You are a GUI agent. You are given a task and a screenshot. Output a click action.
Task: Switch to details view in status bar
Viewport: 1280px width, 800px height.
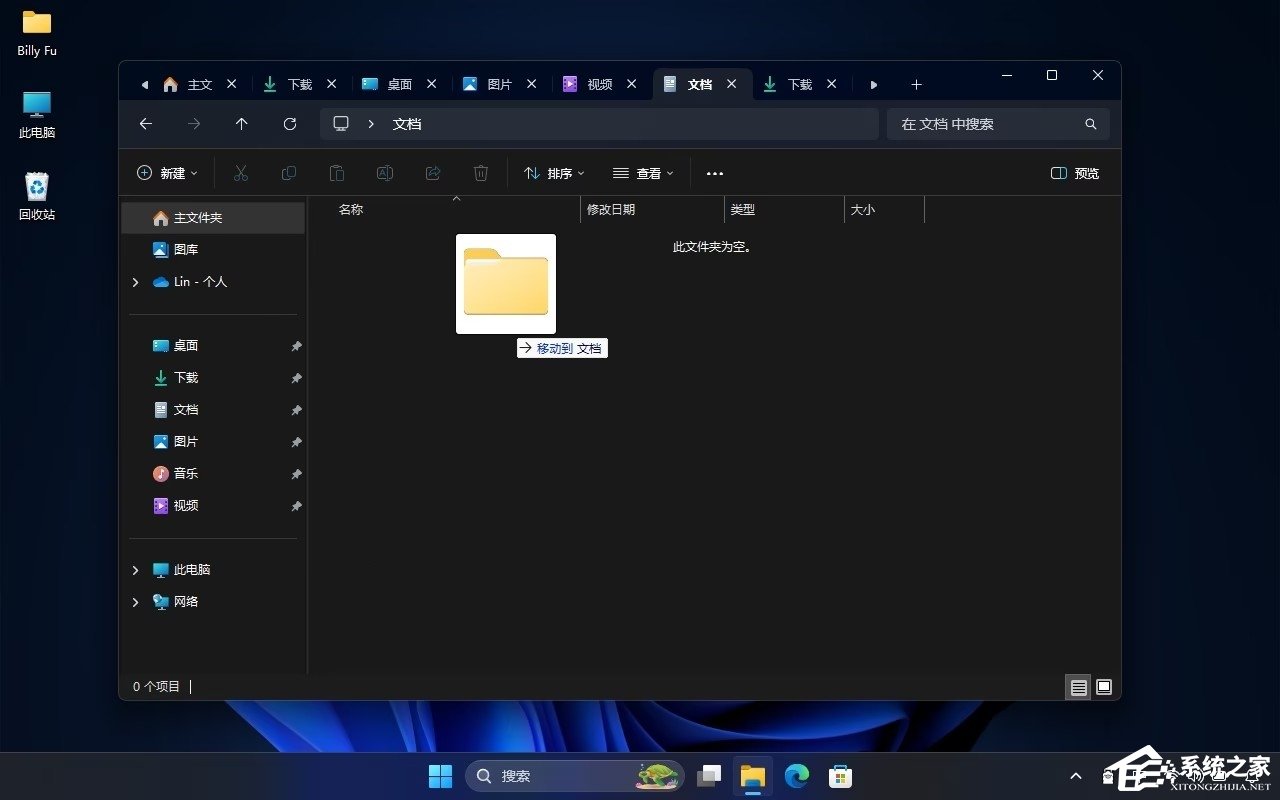pos(1078,687)
